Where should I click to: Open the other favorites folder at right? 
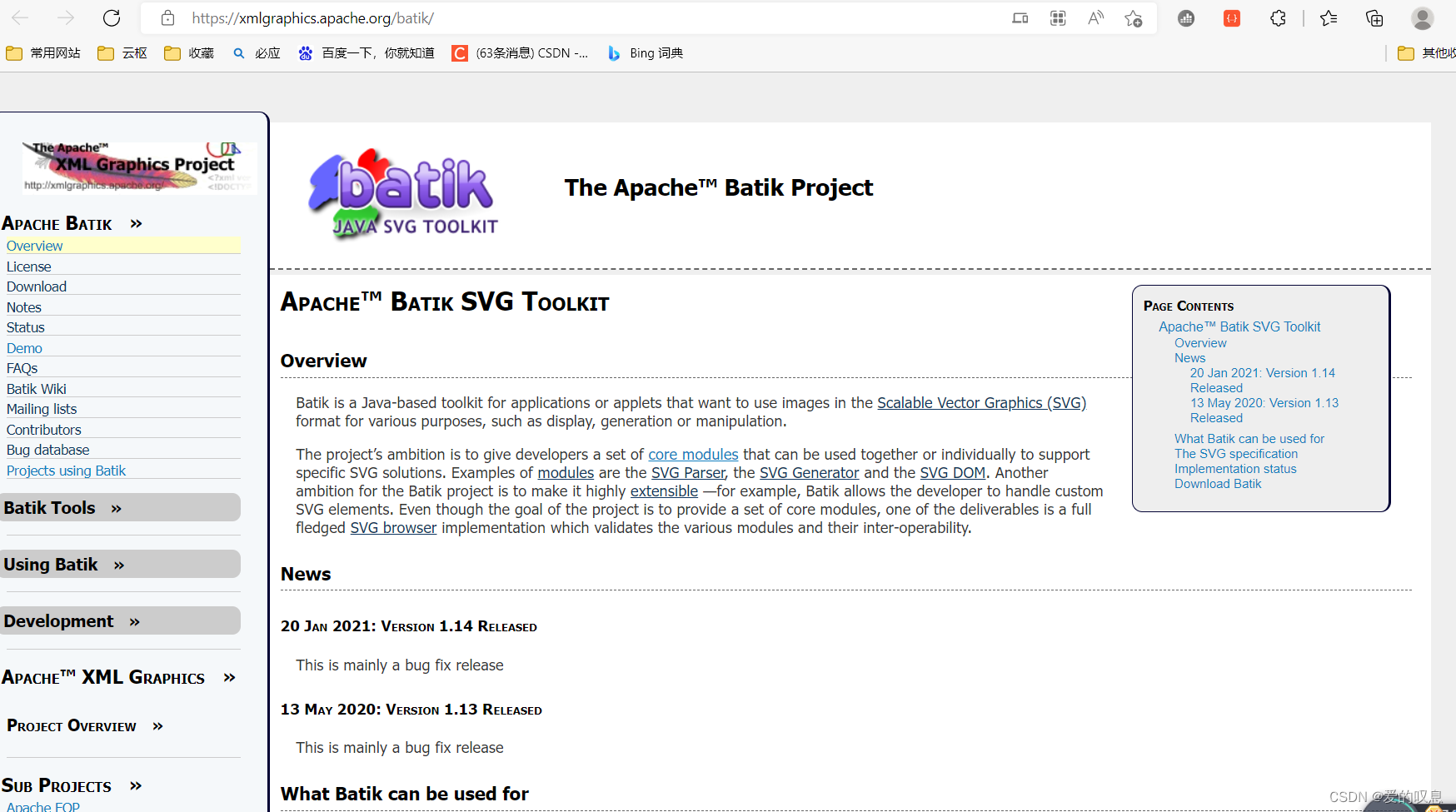click(1426, 53)
